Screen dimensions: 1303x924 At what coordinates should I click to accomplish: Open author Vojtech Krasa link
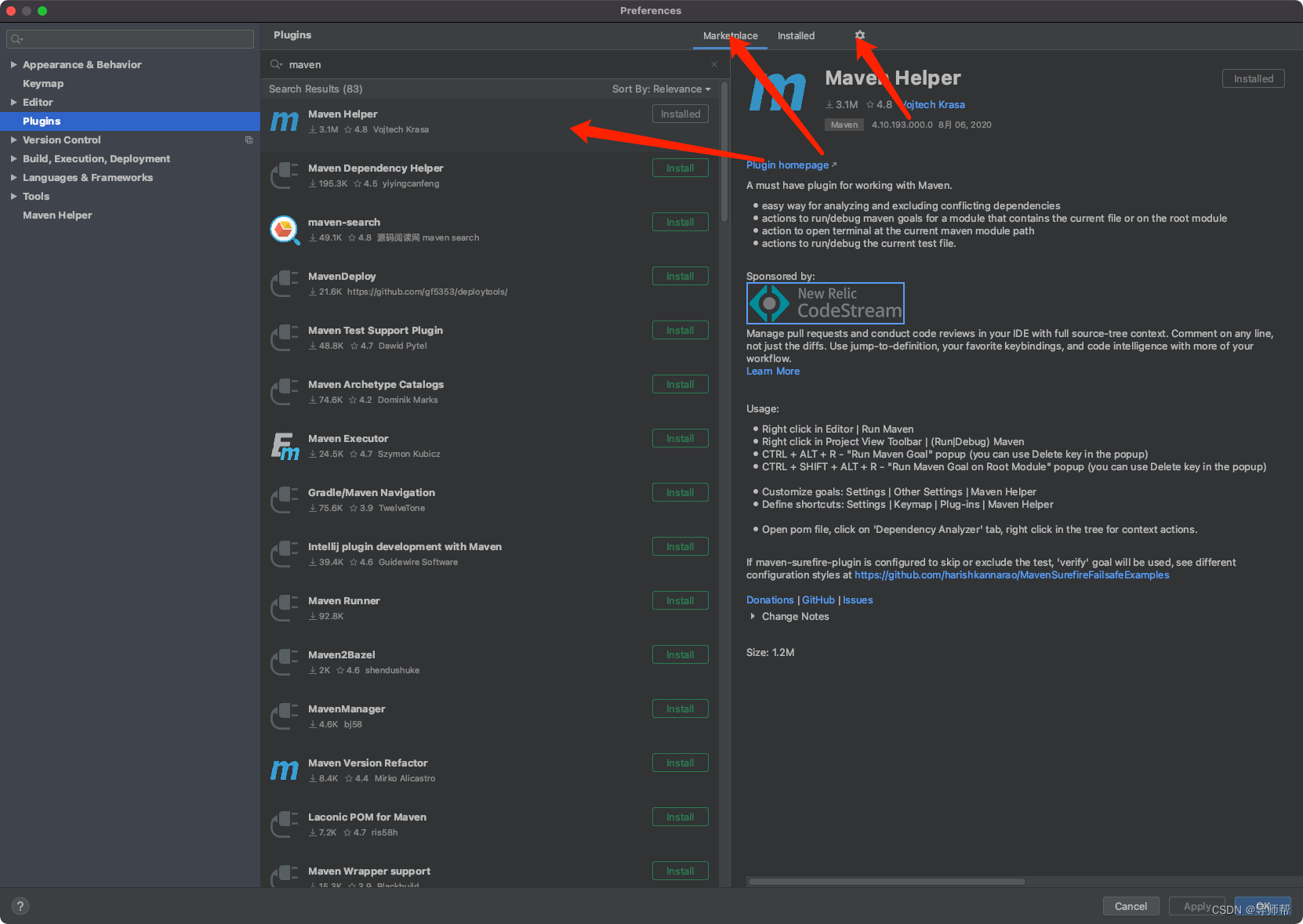click(x=931, y=104)
